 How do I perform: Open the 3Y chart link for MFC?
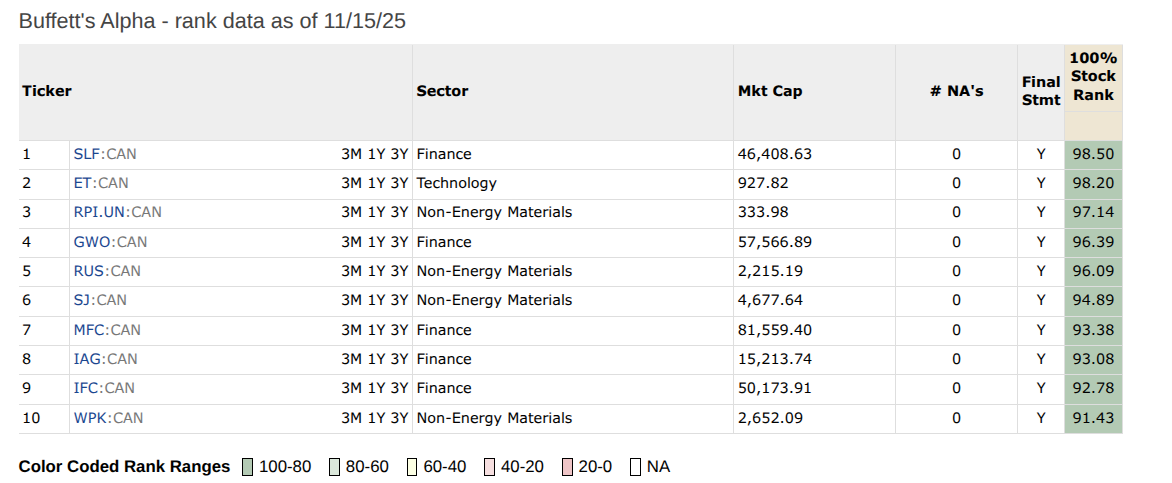point(399,330)
